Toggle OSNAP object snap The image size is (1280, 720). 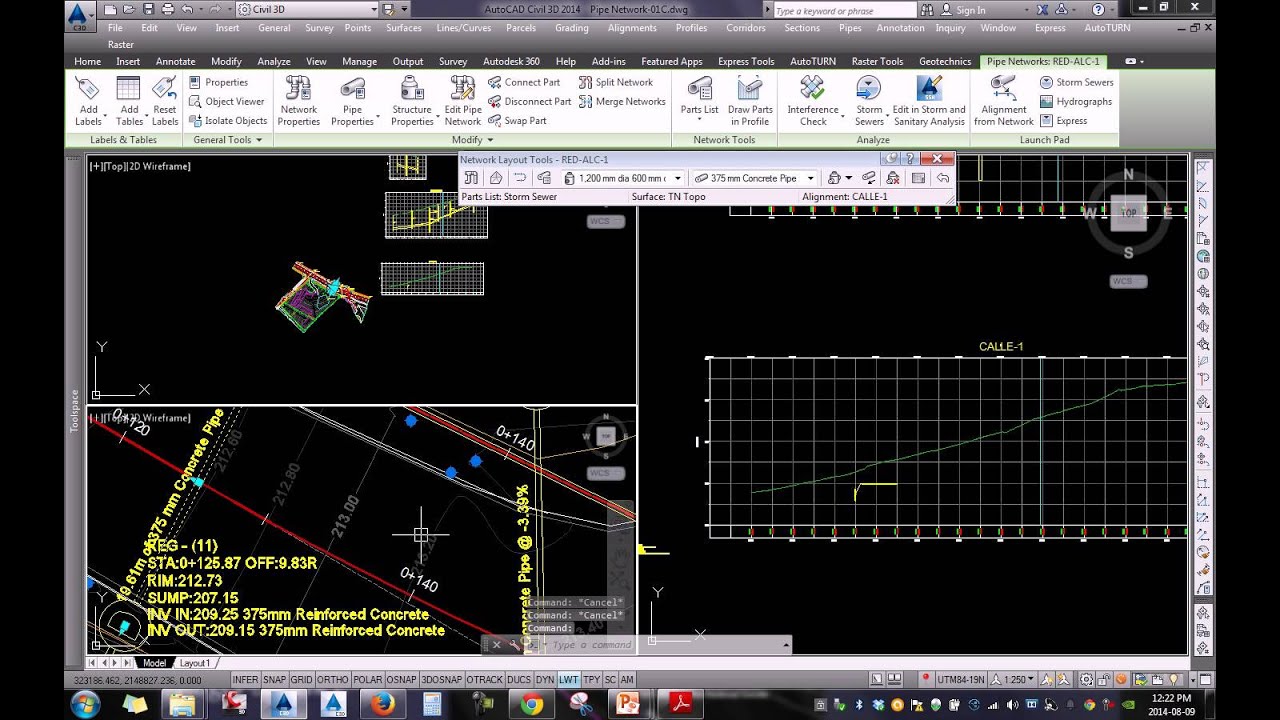(x=401, y=679)
